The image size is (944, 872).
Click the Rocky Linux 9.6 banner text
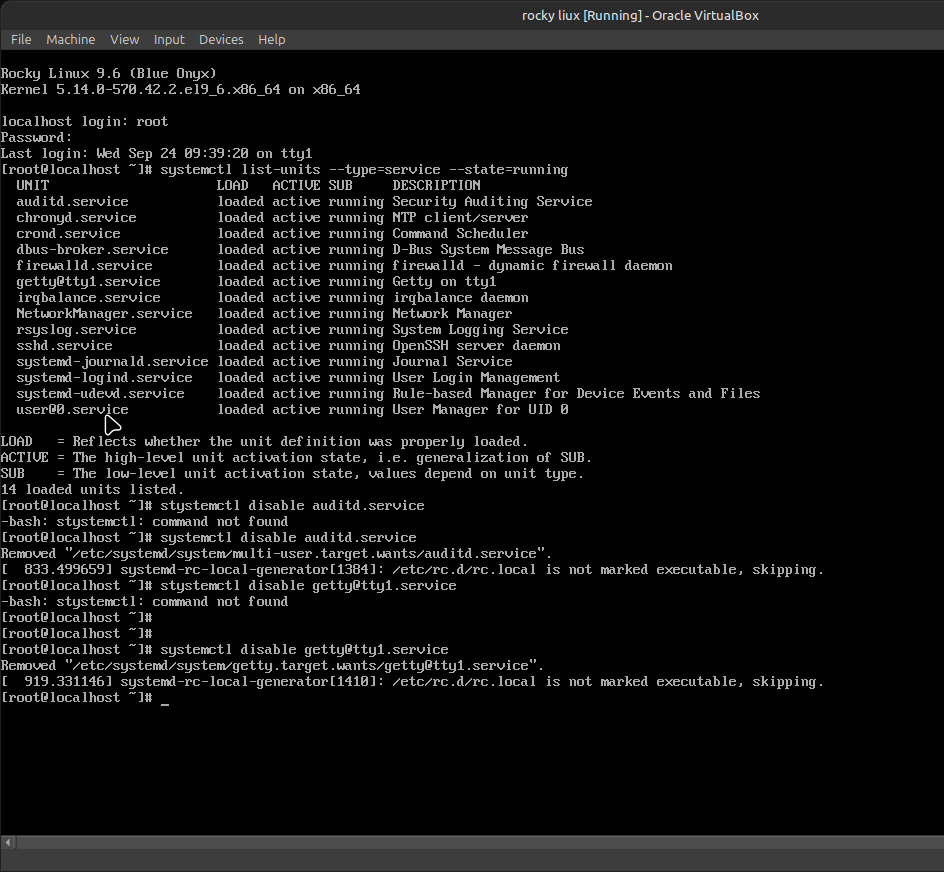click(108, 74)
